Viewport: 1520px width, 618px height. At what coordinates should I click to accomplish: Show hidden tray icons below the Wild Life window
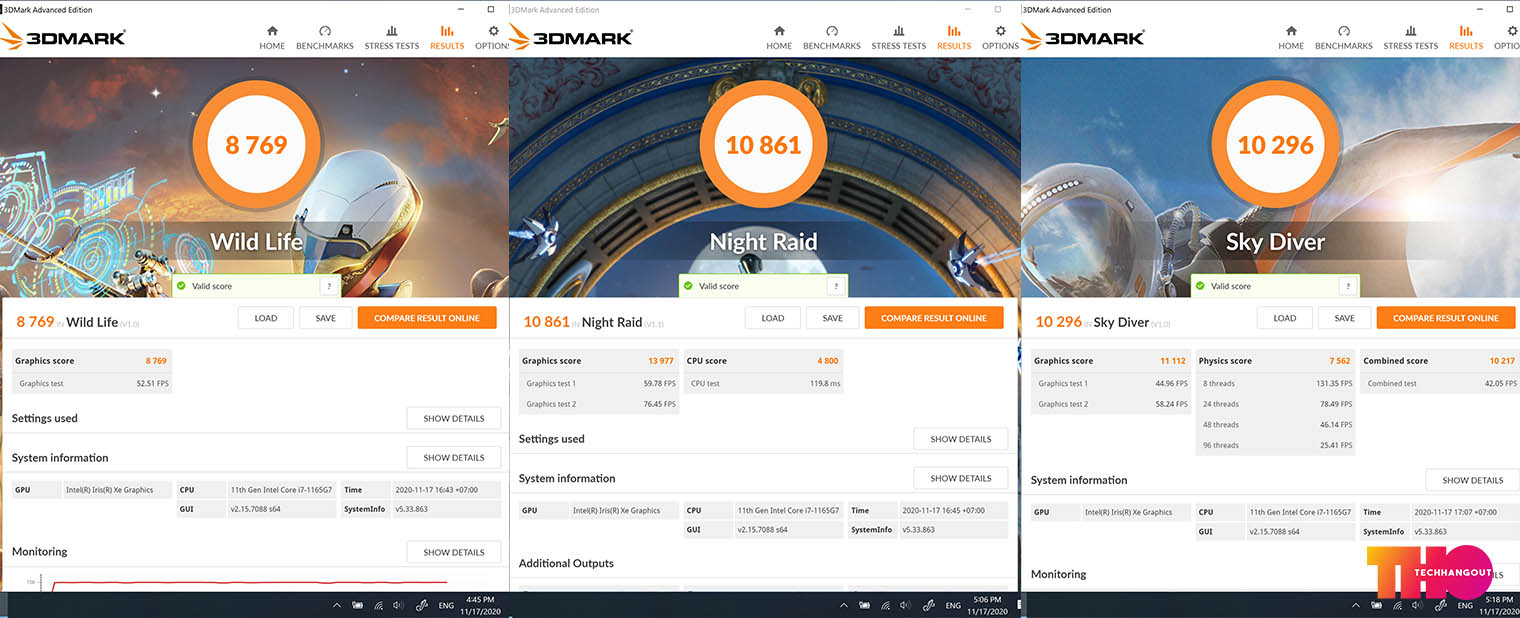pos(336,605)
